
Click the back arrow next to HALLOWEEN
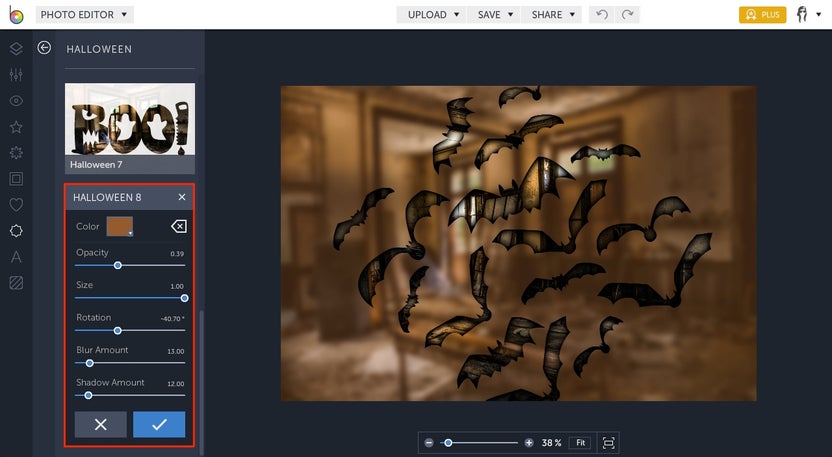pos(44,48)
